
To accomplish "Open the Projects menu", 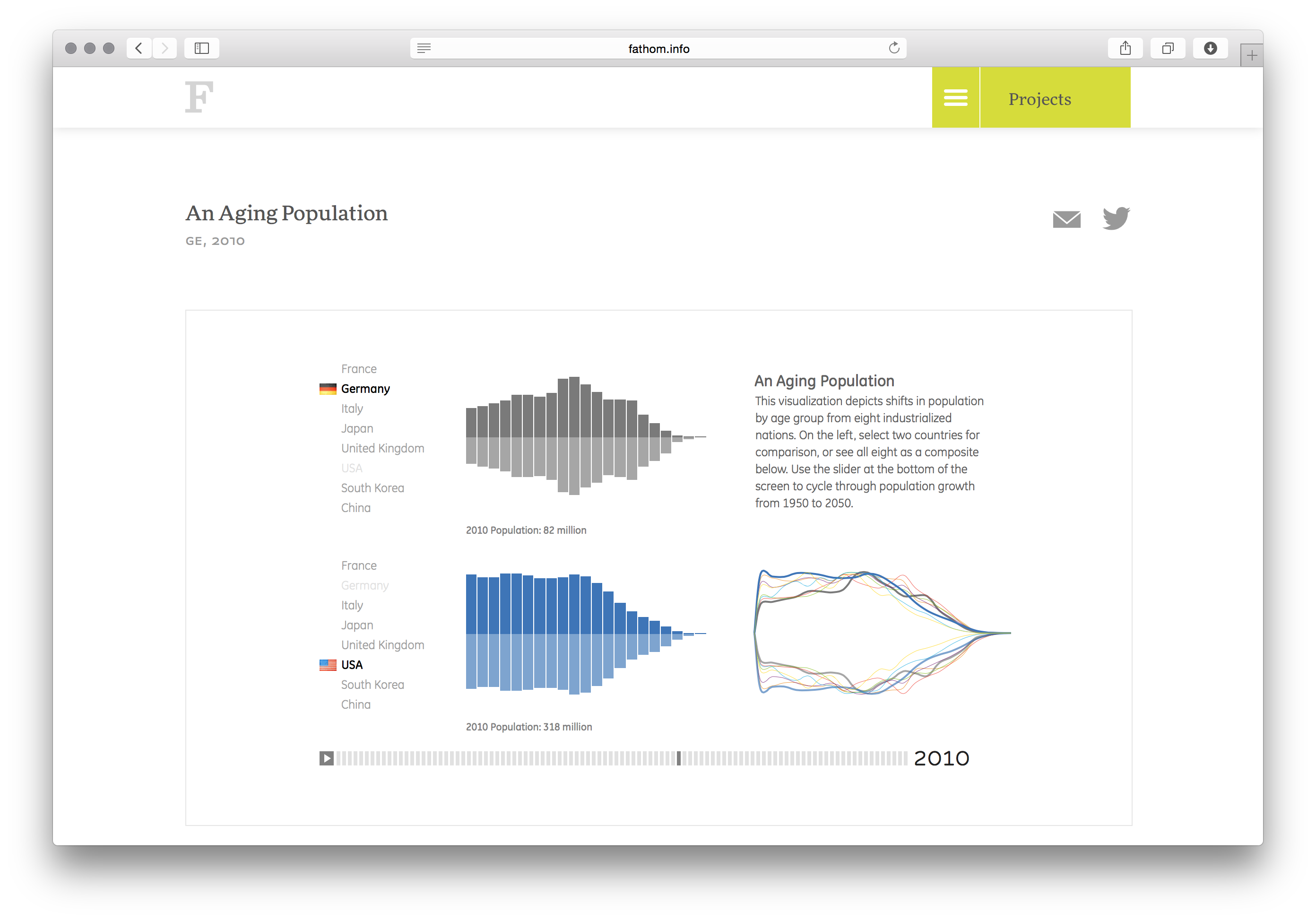I will click(x=1039, y=98).
